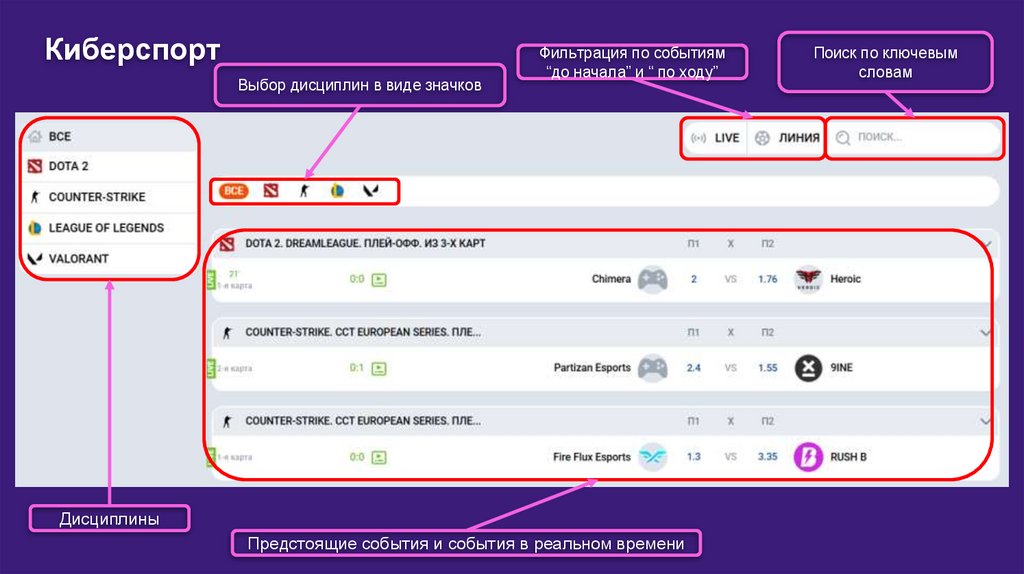
Task: Click the ПОИСК search field
Action: coord(914,138)
